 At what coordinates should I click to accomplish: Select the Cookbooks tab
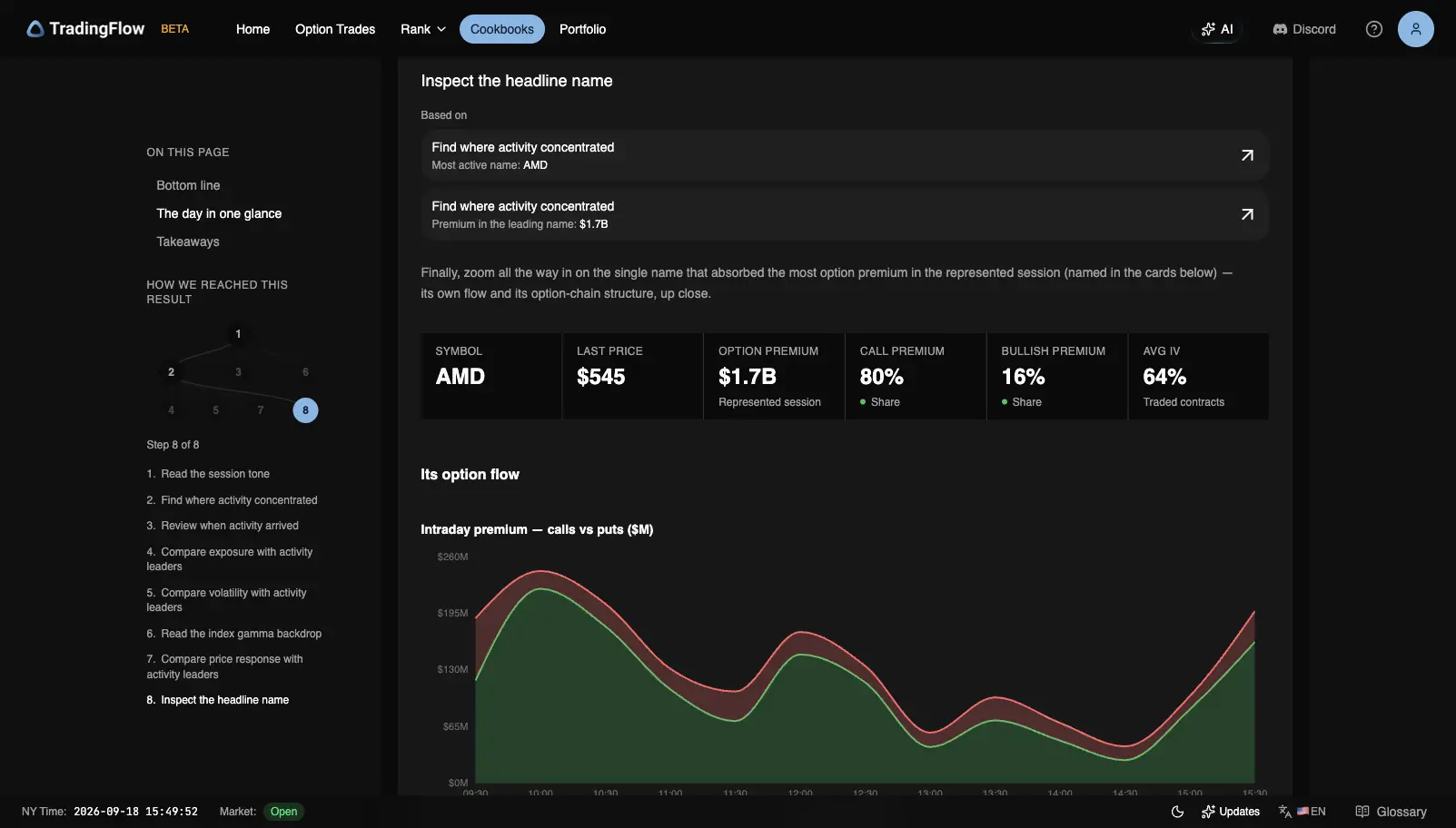(502, 29)
